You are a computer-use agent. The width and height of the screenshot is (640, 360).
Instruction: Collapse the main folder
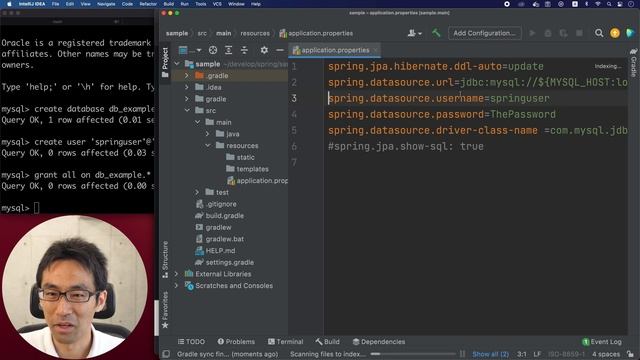tap(197, 122)
